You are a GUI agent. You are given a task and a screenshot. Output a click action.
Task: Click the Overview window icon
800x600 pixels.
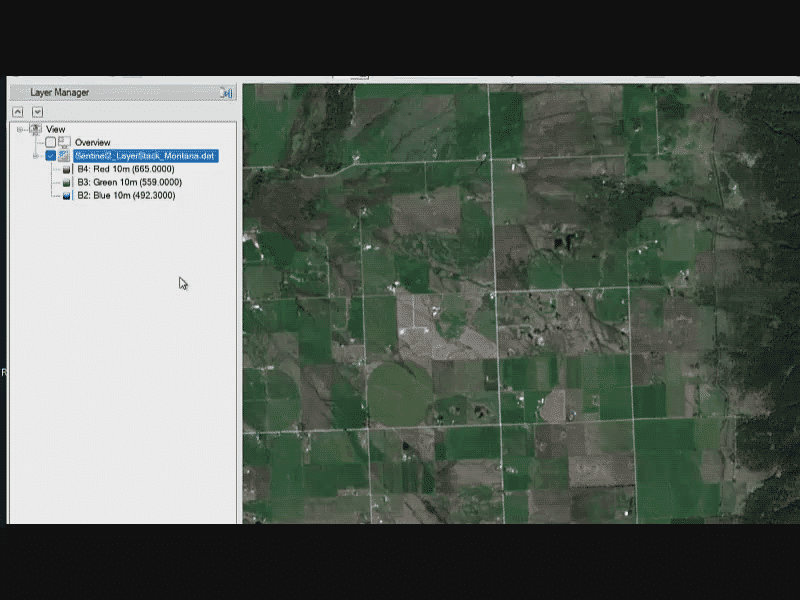point(64,142)
